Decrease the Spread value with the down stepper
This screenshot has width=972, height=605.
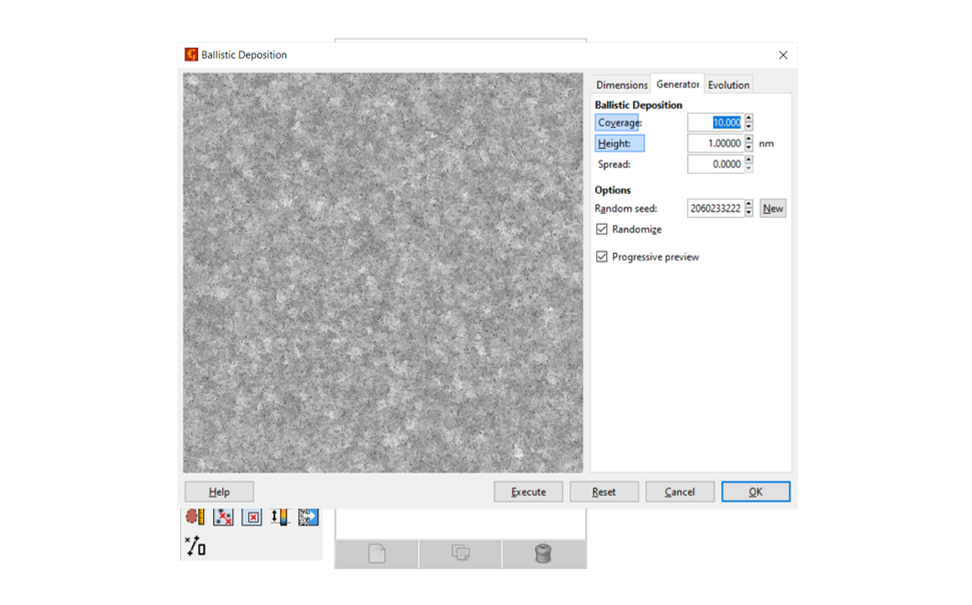click(750, 167)
